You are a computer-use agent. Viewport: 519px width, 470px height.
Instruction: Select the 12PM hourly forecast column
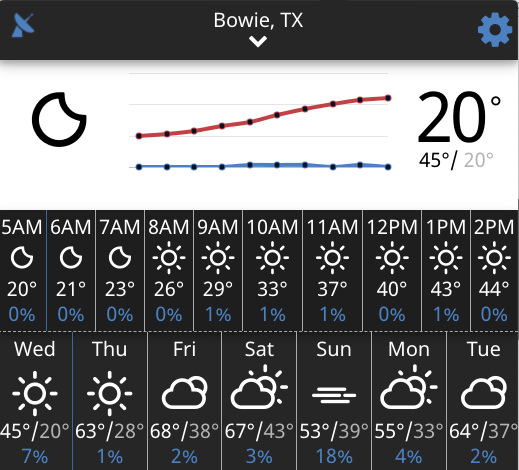tap(392, 270)
